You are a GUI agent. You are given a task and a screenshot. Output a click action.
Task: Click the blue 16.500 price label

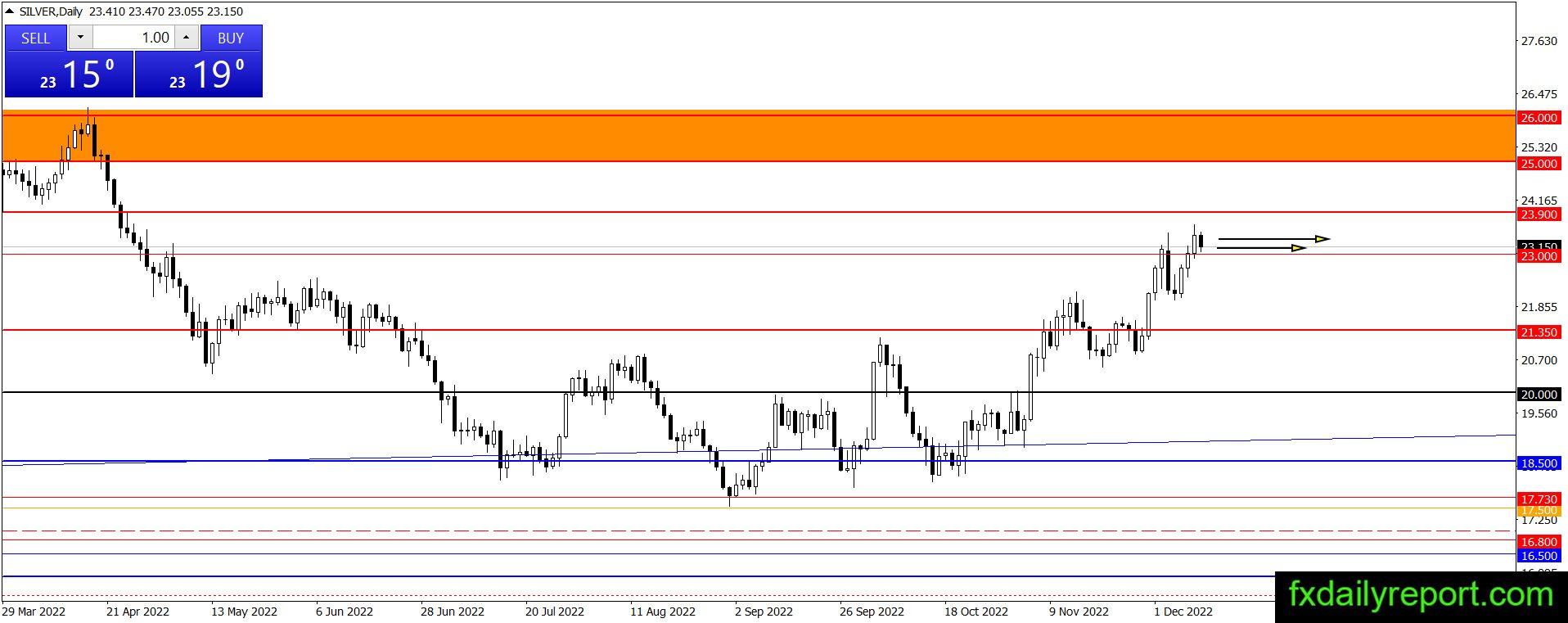click(x=1539, y=556)
